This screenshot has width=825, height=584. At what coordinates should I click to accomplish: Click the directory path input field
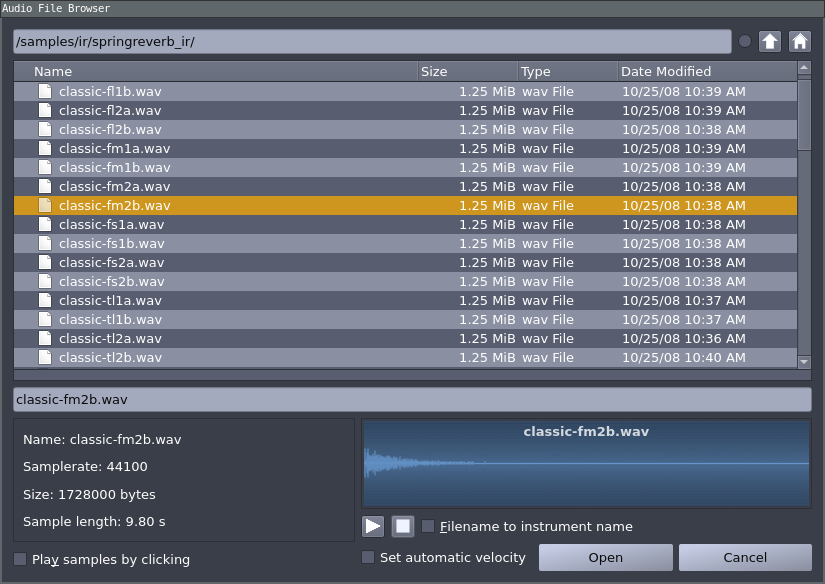tap(372, 41)
